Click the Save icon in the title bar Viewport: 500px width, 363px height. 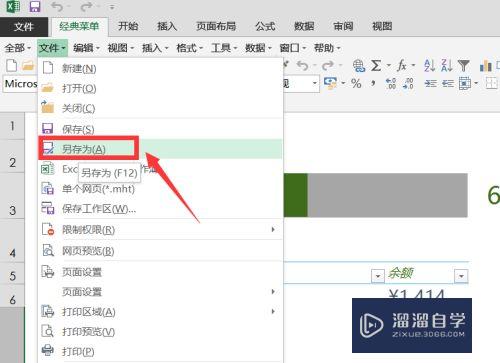[x=34, y=6]
